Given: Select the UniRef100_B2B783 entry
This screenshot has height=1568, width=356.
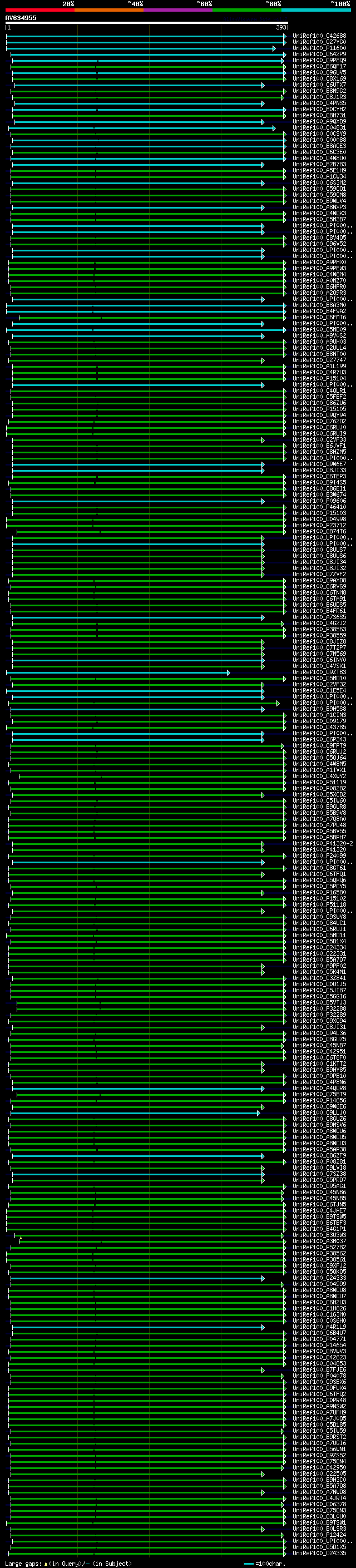Looking at the screenshot, I should tap(319, 164).
